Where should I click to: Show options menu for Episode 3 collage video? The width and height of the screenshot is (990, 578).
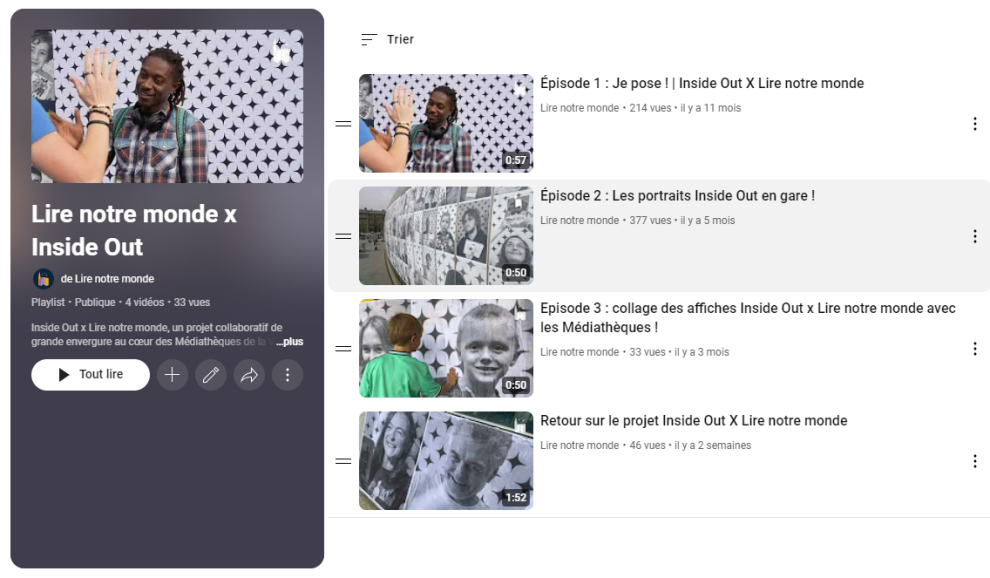point(974,349)
